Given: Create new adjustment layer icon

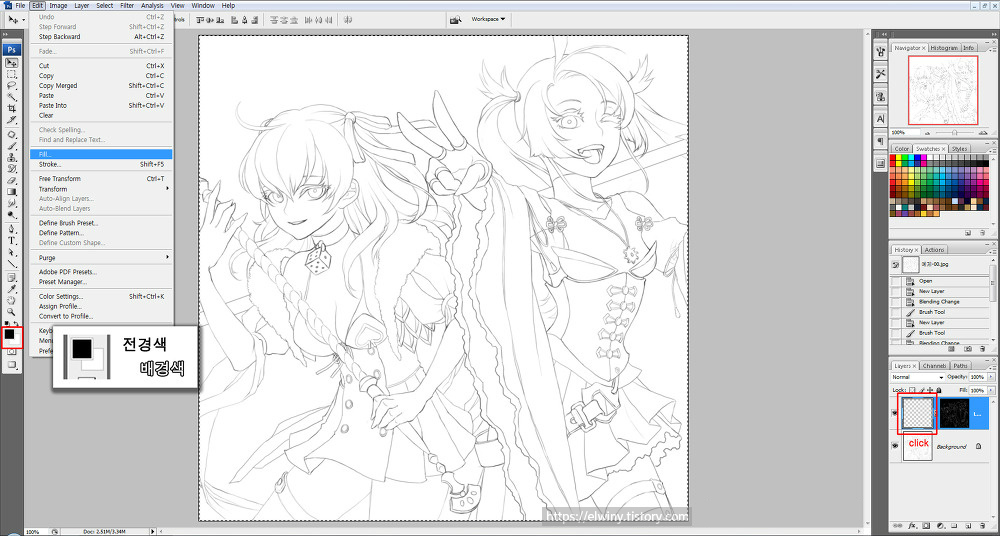Looking at the screenshot, I should (x=940, y=526).
